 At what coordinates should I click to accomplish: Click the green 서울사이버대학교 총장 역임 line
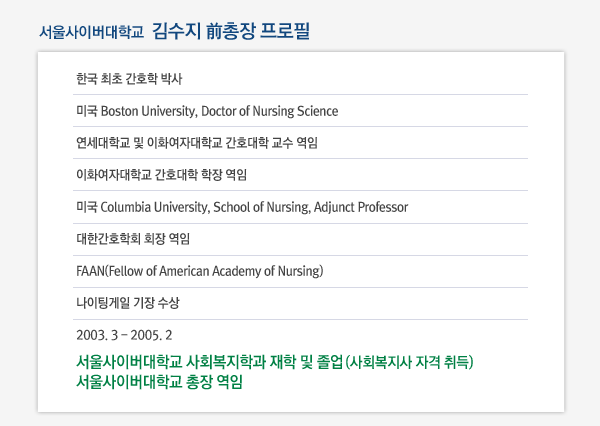159,382
